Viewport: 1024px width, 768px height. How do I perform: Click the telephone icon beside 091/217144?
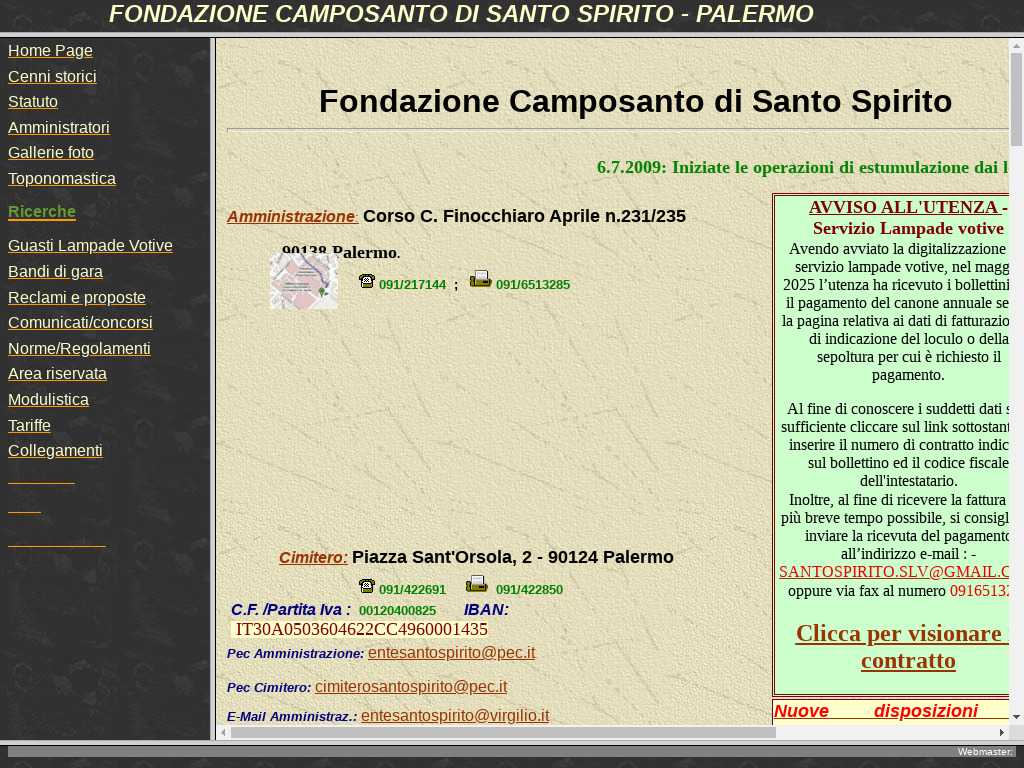click(366, 281)
